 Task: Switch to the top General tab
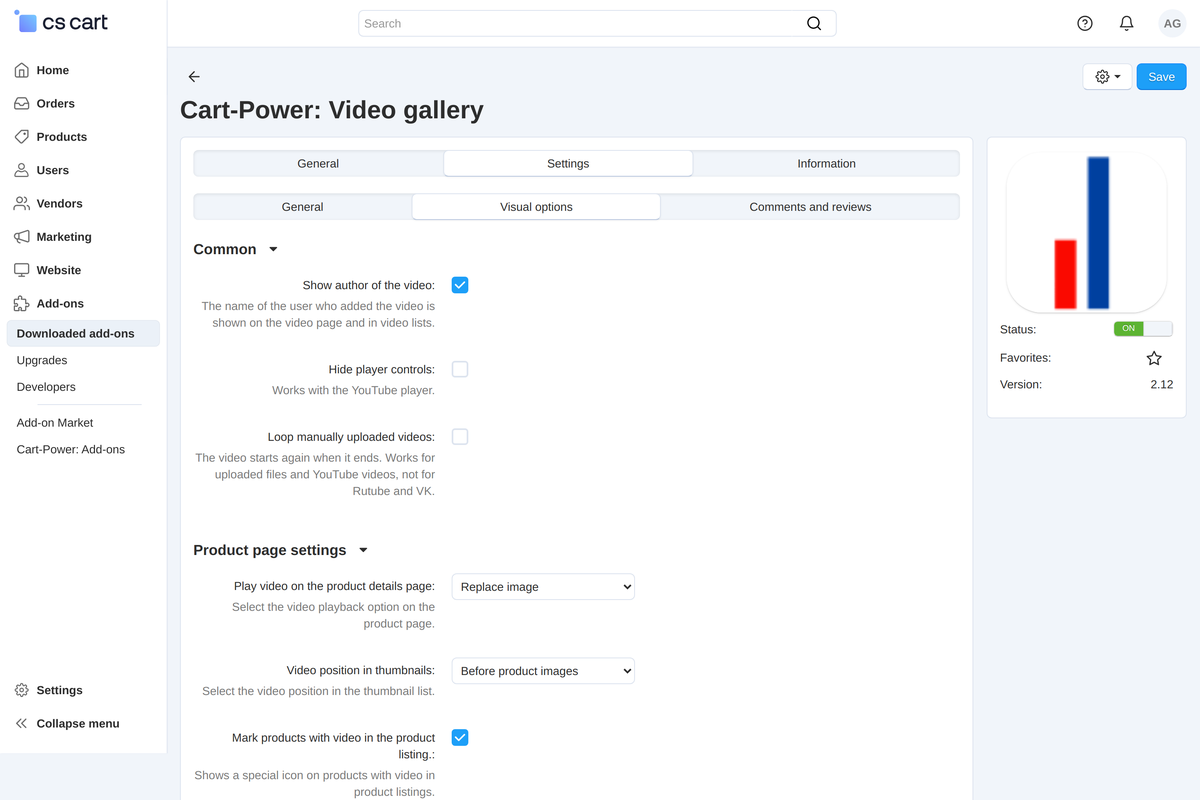point(318,164)
